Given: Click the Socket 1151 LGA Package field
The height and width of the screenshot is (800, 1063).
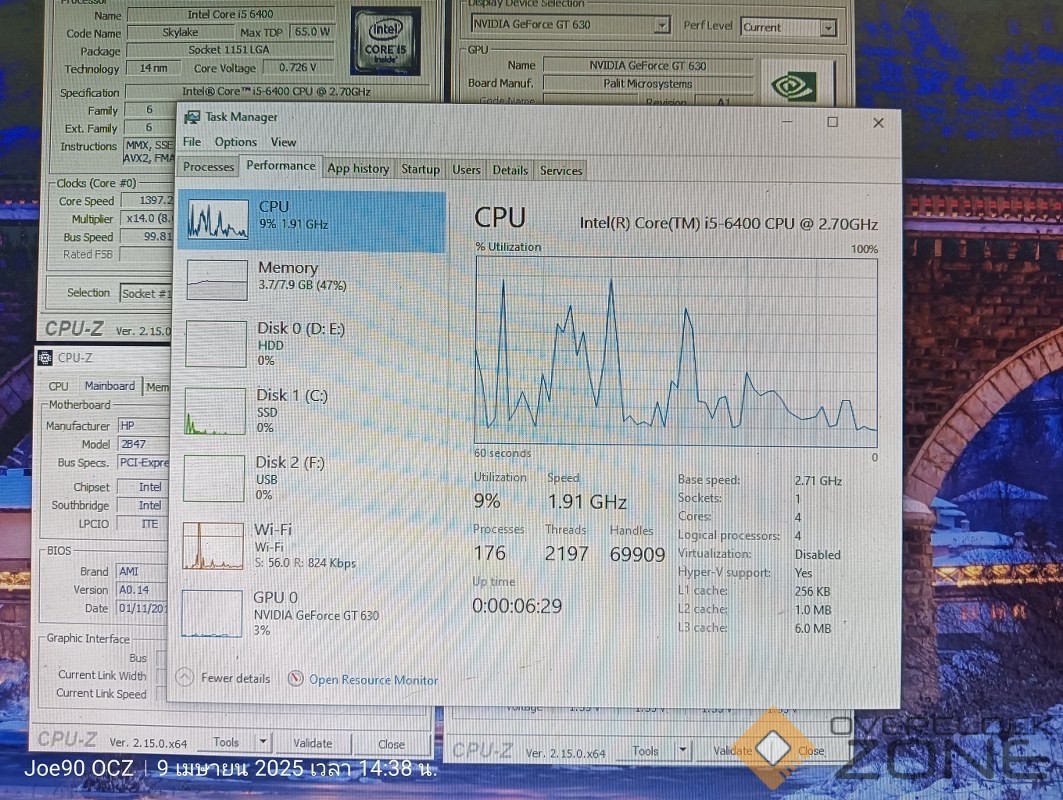Looking at the screenshot, I should click(x=230, y=49).
